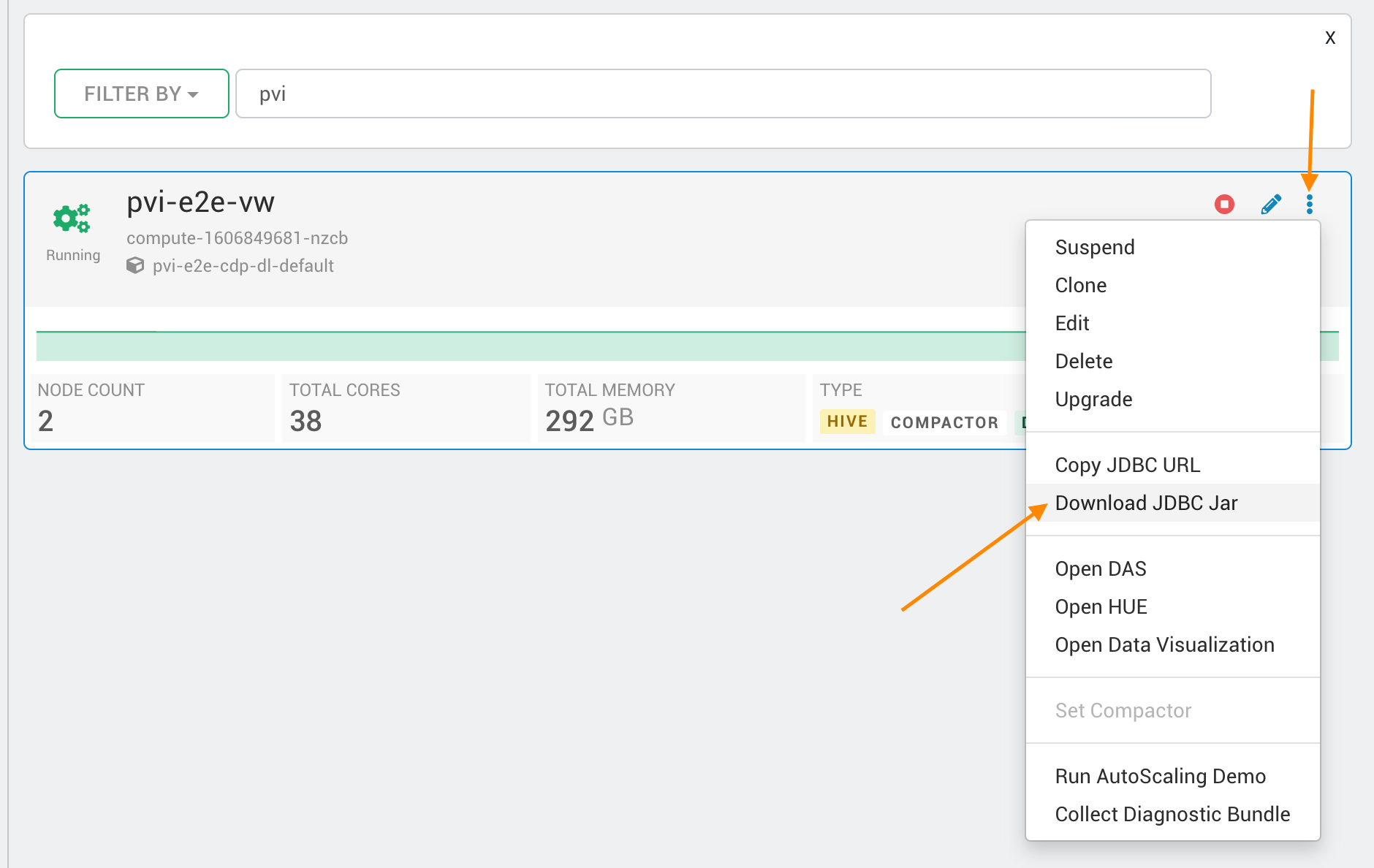Choose Upgrade from the menu
Image resolution: width=1374 pixels, height=868 pixels.
click(1093, 399)
